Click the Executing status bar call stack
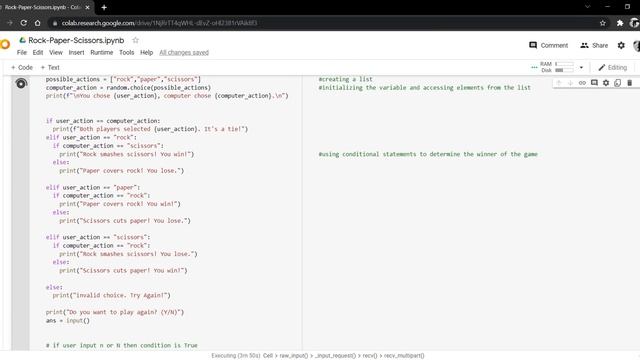Viewport: 640px width, 360px height. [318, 356]
